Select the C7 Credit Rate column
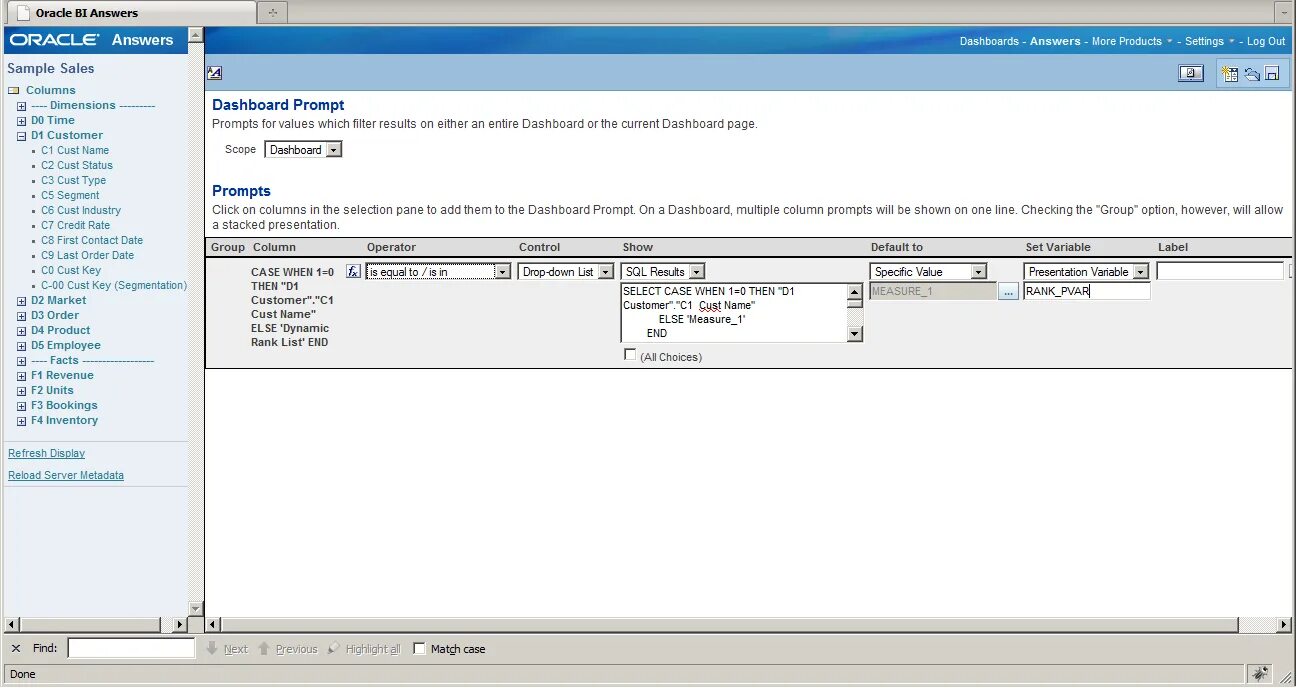 pos(75,225)
